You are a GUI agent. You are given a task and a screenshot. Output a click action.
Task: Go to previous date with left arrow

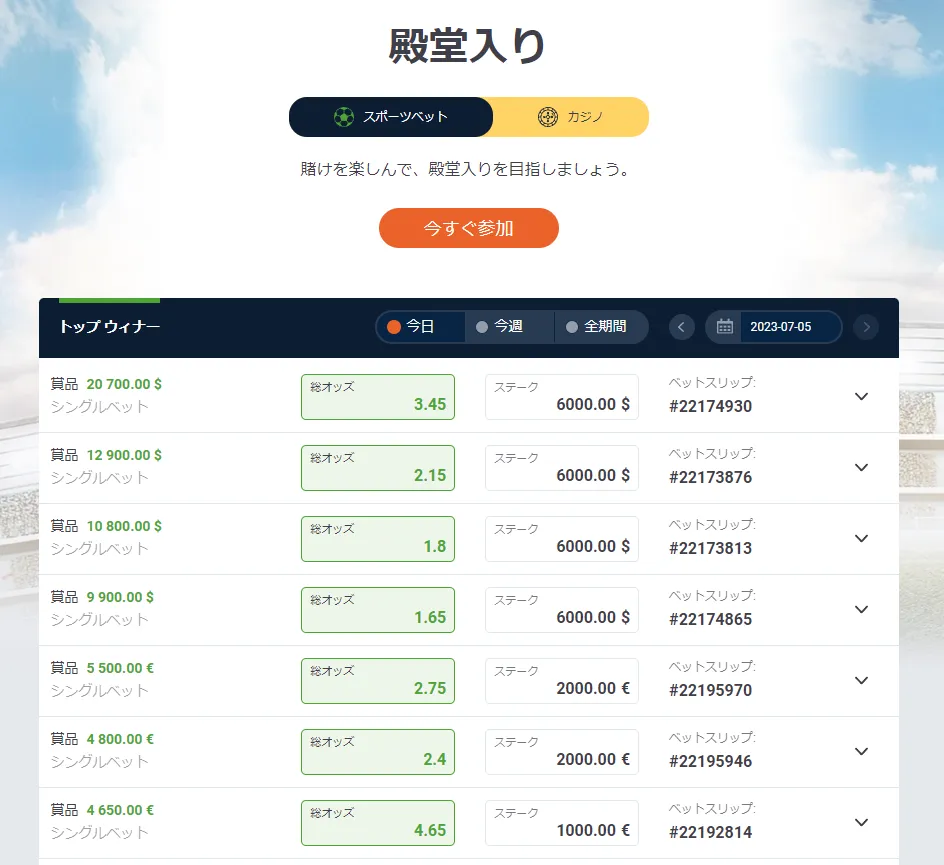682,327
